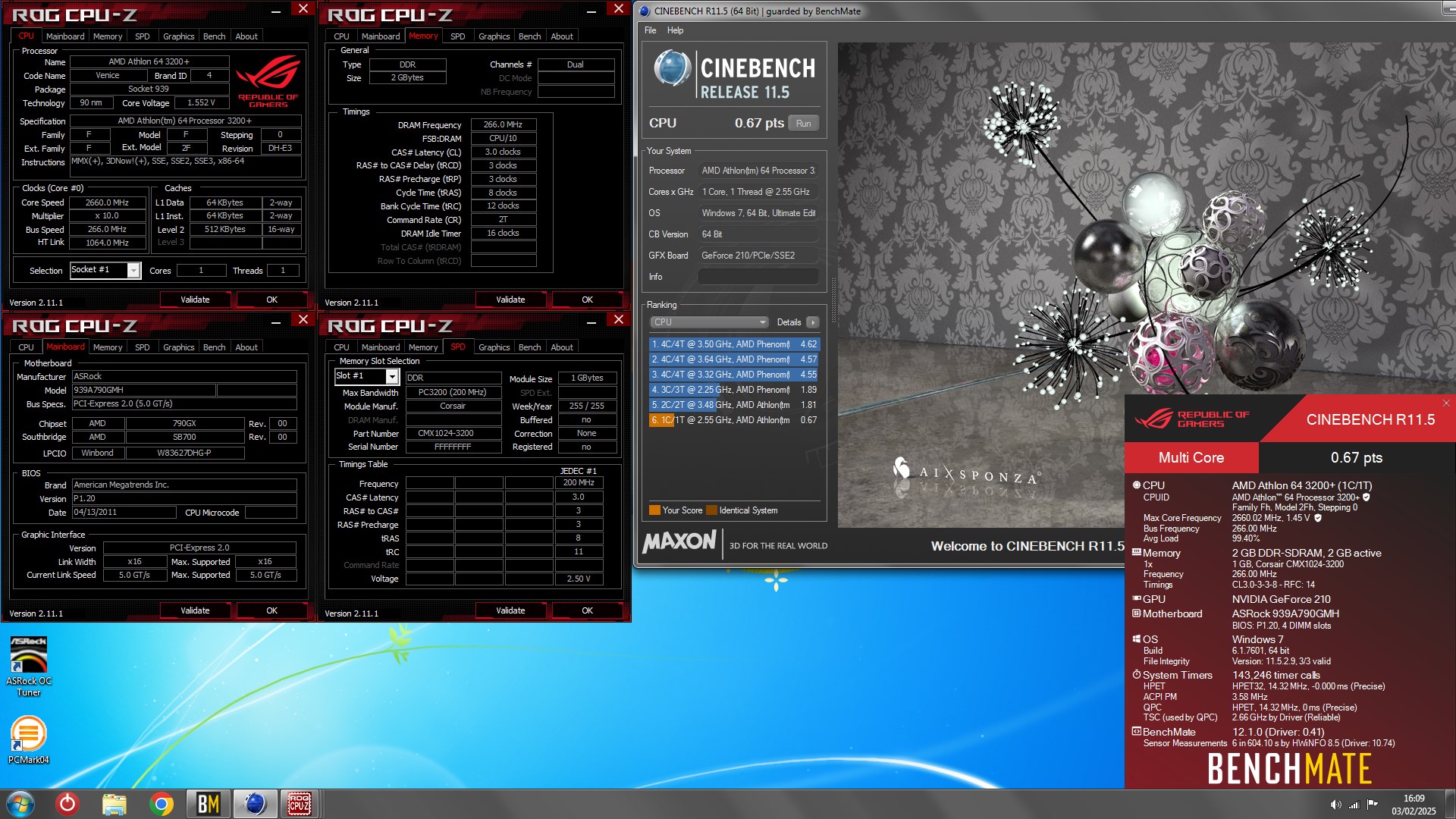This screenshot has height=819, width=1456.
Task: Click the Multi Core label in BenchMate overlay
Action: pyautogui.click(x=1191, y=457)
